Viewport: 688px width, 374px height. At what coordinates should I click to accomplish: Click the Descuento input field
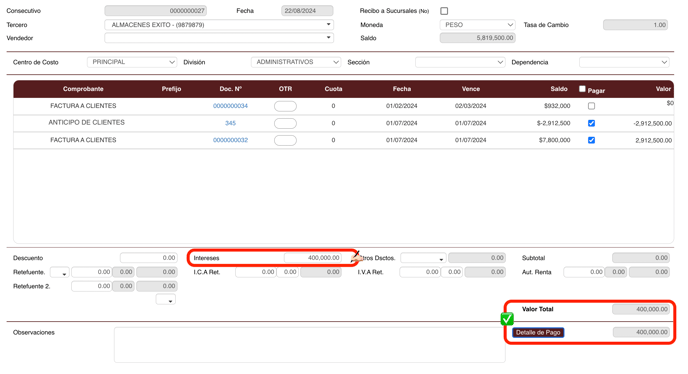[149, 258]
